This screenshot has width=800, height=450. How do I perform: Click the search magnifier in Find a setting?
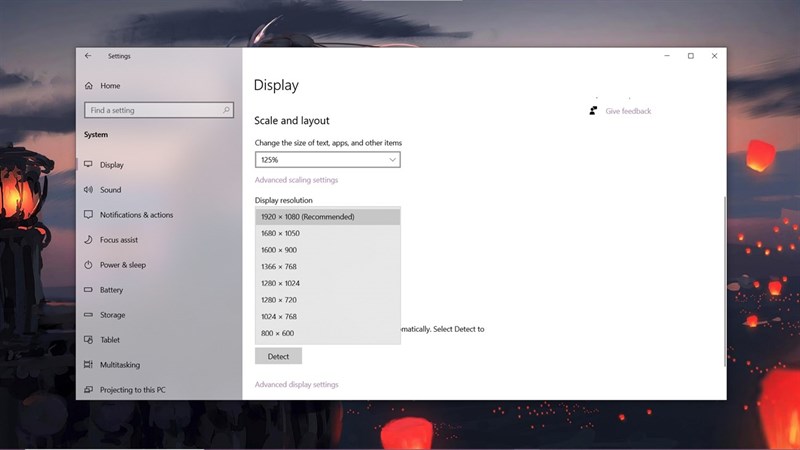pyautogui.click(x=226, y=110)
